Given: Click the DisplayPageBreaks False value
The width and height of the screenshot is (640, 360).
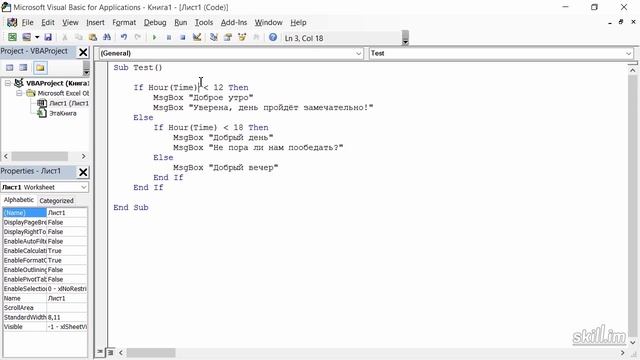Looking at the screenshot, I should click(x=67, y=222).
